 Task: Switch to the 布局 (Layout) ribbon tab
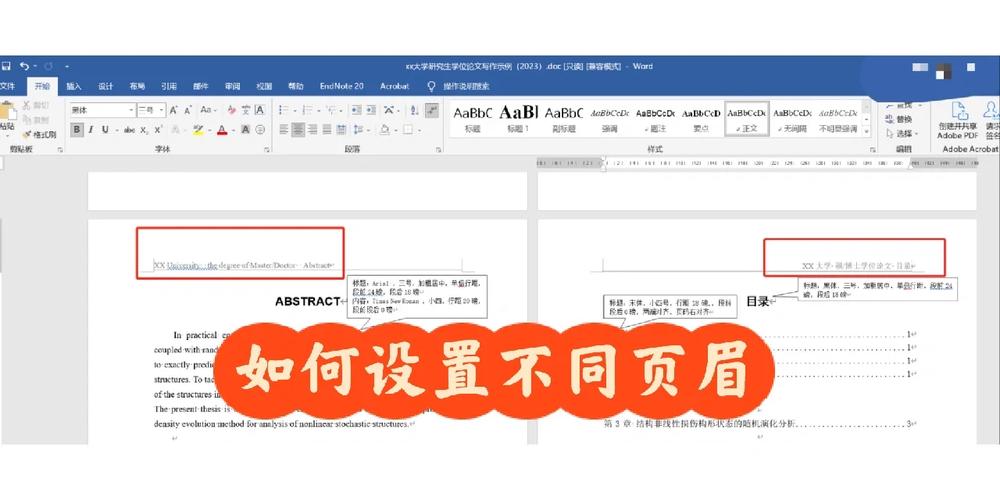(137, 86)
